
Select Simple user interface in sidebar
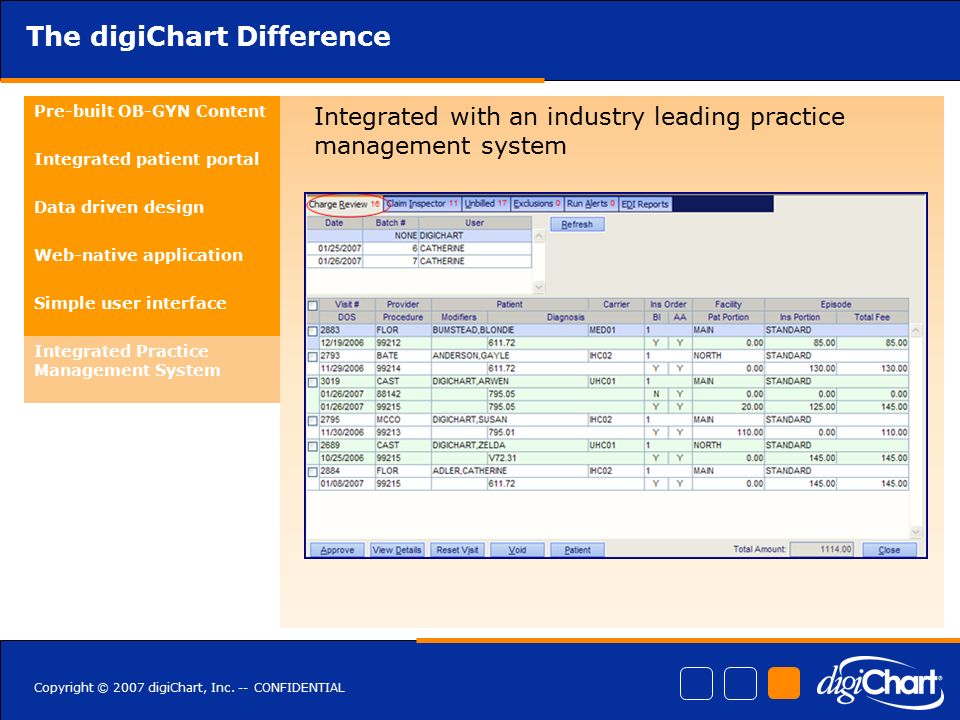[130, 303]
